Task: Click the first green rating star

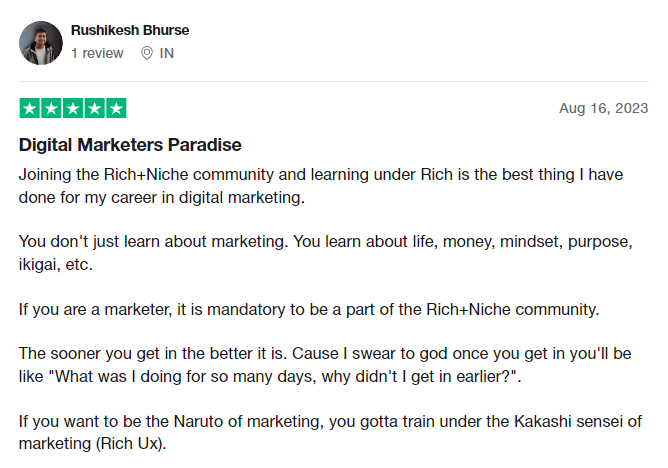Action: pos(30,108)
